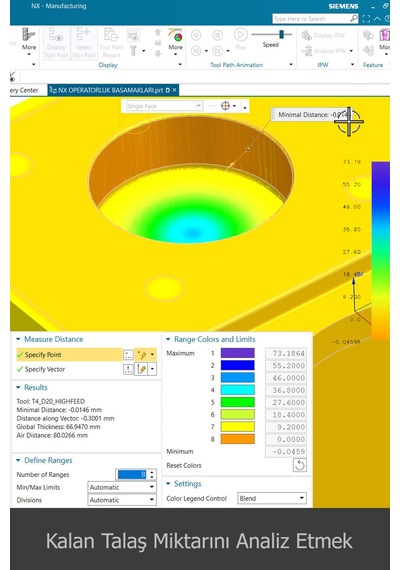Image resolution: width=400 pixels, height=570 pixels.
Task: Click the go-to-start playback icon
Action: click(196, 51)
